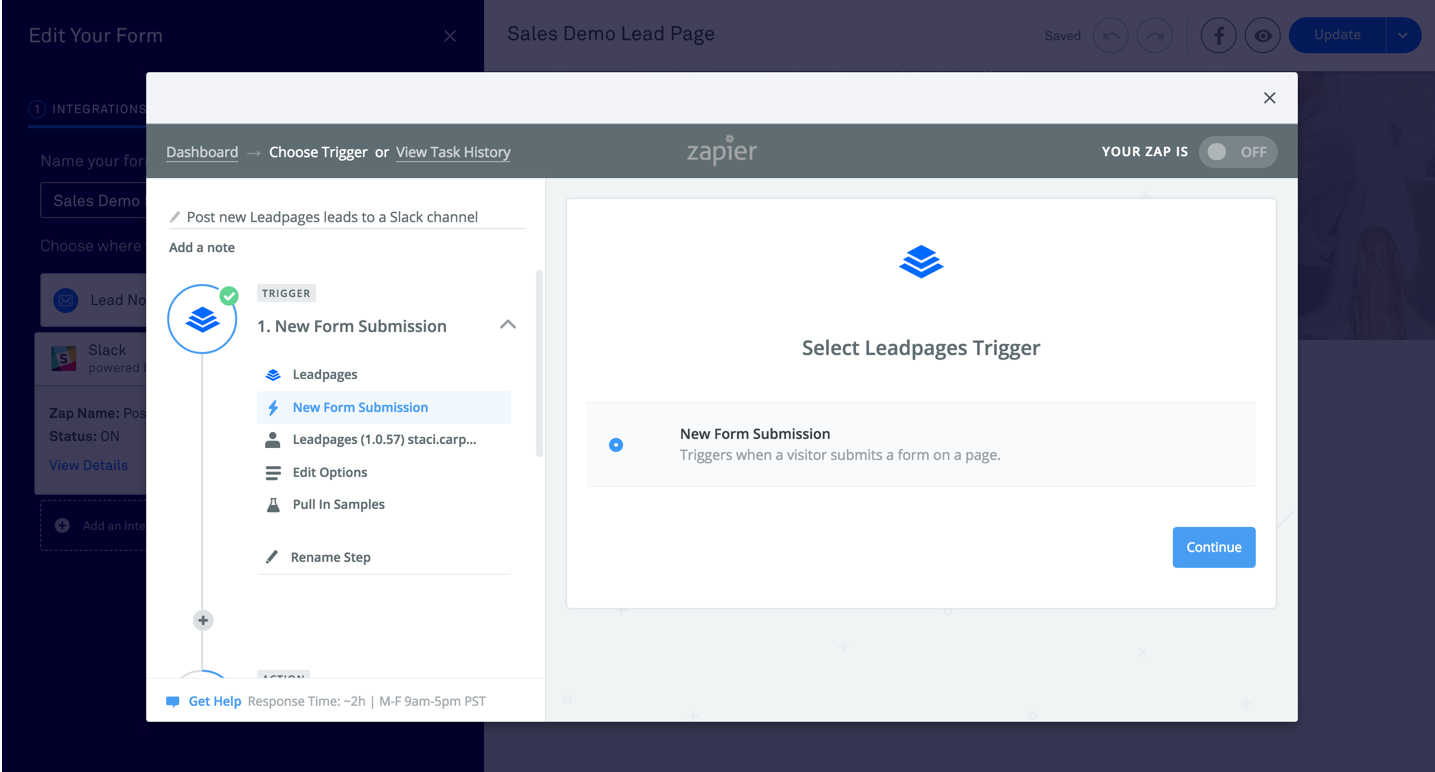This screenshot has height=772, width=1435.
Task: Click the Slack integration icon
Action: coord(64,358)
